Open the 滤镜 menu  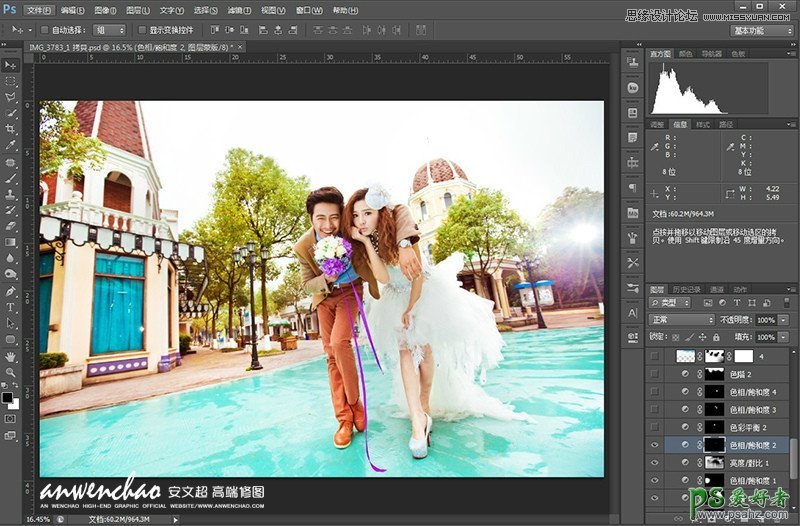(238, 10)
